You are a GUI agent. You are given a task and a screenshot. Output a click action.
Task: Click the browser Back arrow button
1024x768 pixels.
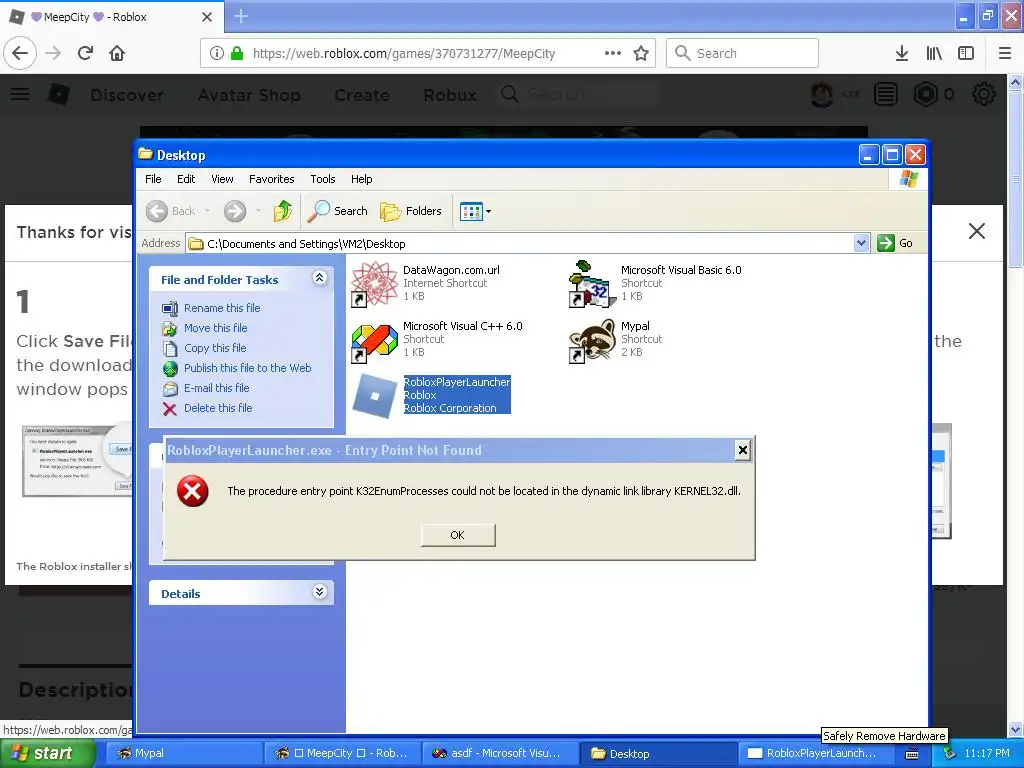(20, 53)
